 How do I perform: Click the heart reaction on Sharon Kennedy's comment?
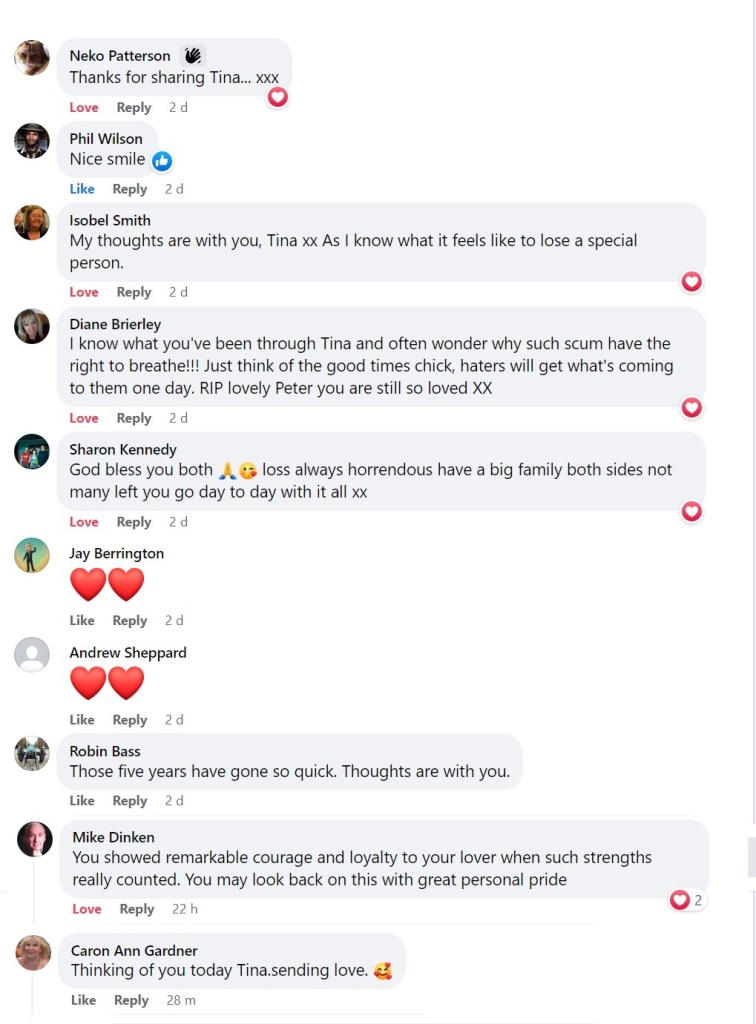(691, 511)
